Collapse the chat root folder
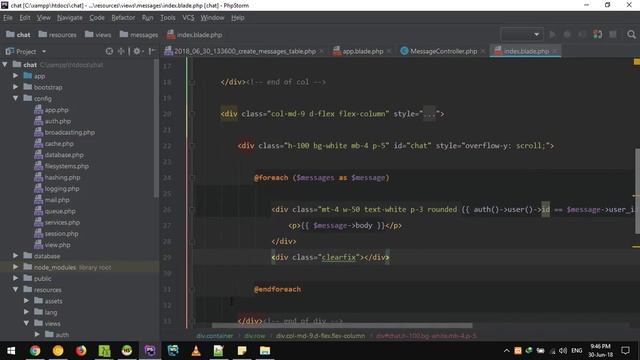 click(5, 64)
